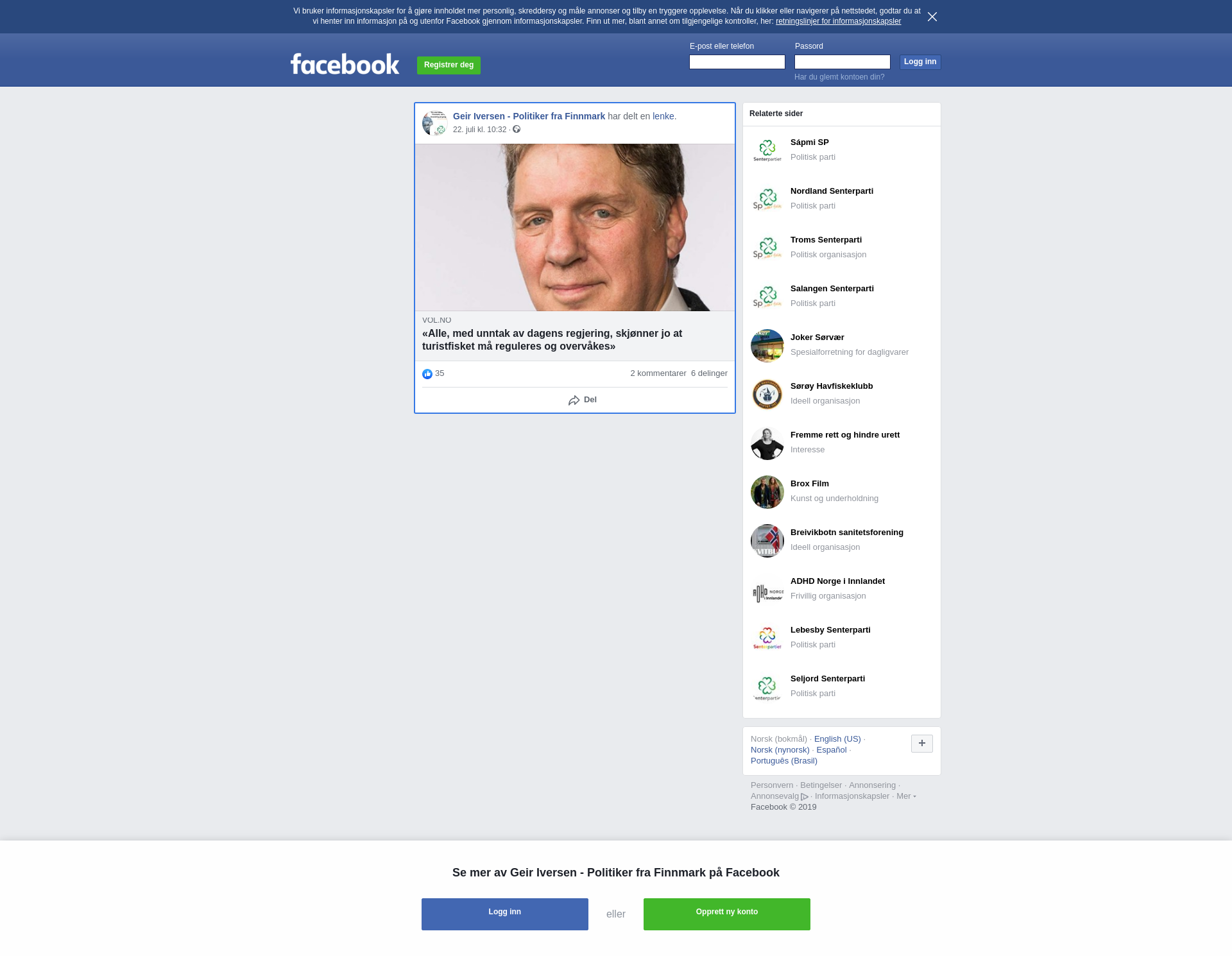Click the large blue Logg inn button

505,914
